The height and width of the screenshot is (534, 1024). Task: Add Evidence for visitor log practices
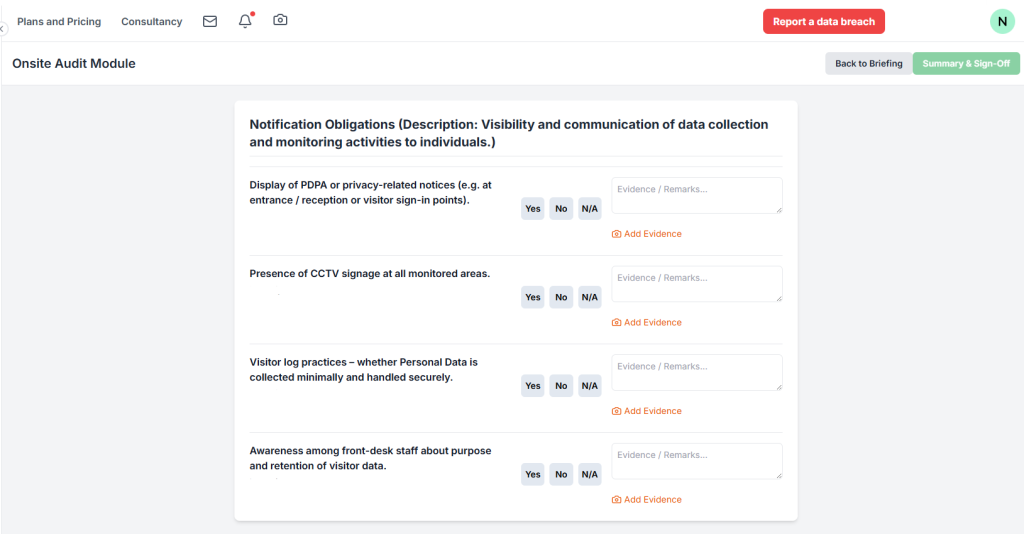(646, 411)
